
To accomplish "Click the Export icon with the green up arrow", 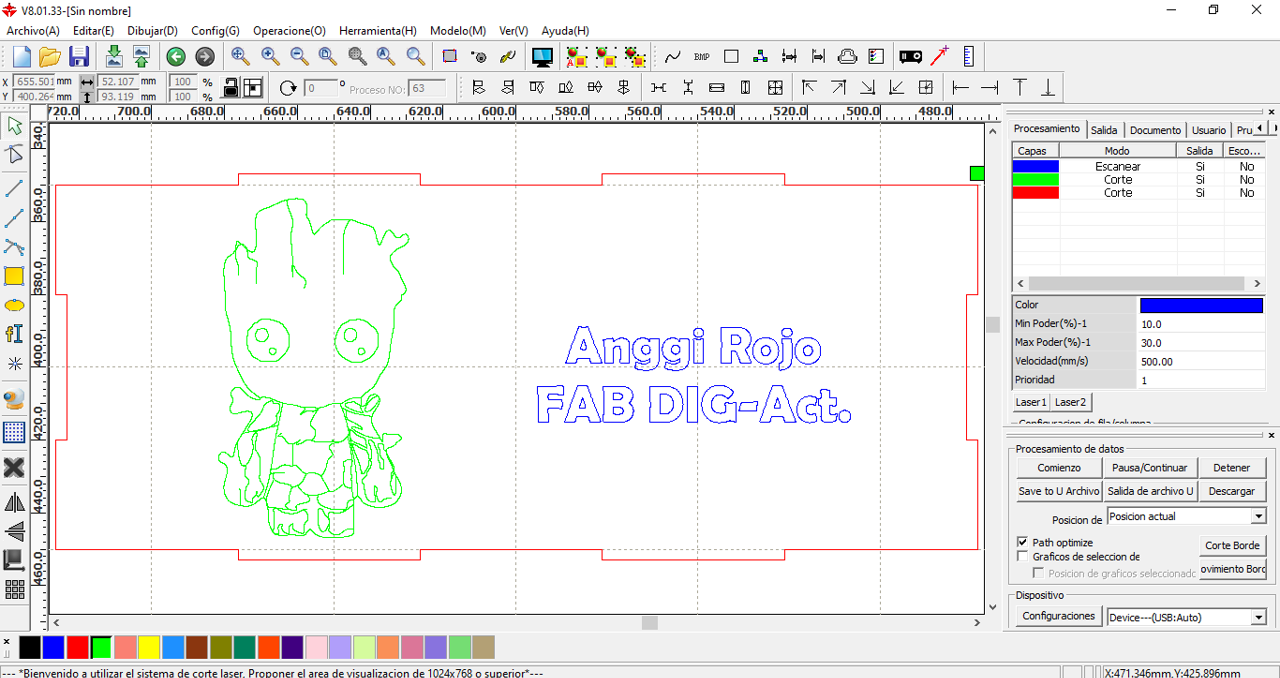I will [141, 57].
